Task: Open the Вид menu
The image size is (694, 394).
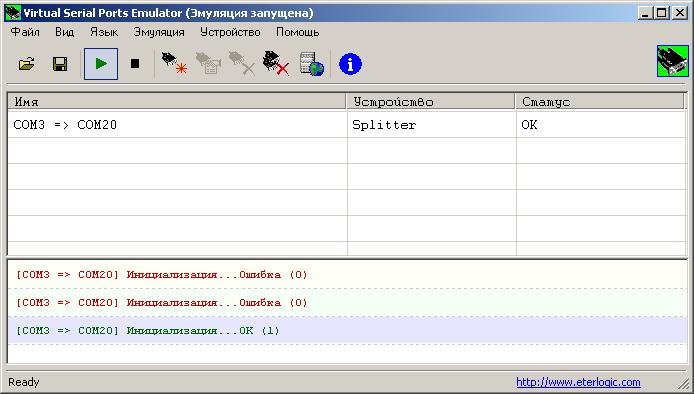Action: click(65, 32)
